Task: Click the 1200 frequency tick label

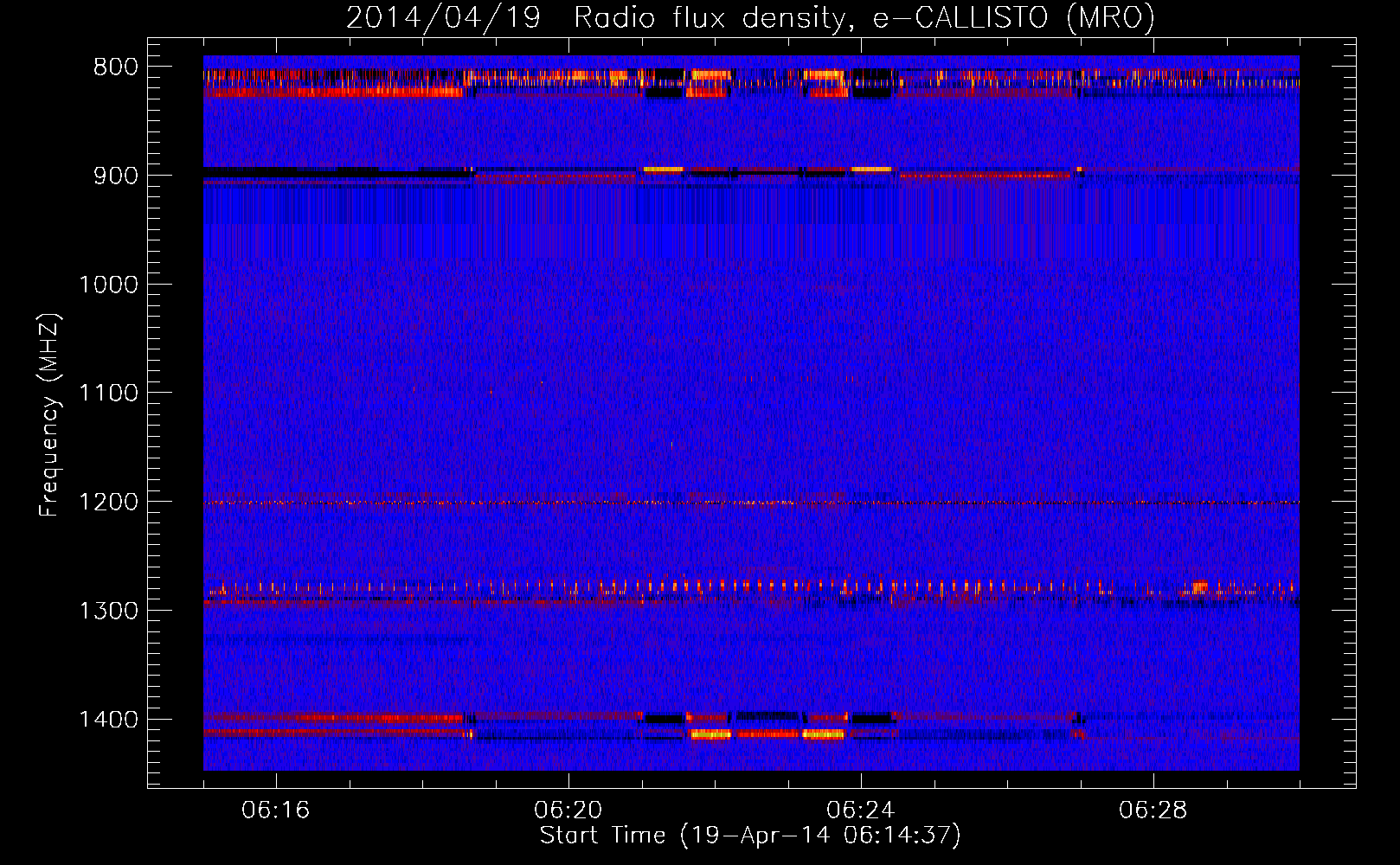Action: point(108,503)
